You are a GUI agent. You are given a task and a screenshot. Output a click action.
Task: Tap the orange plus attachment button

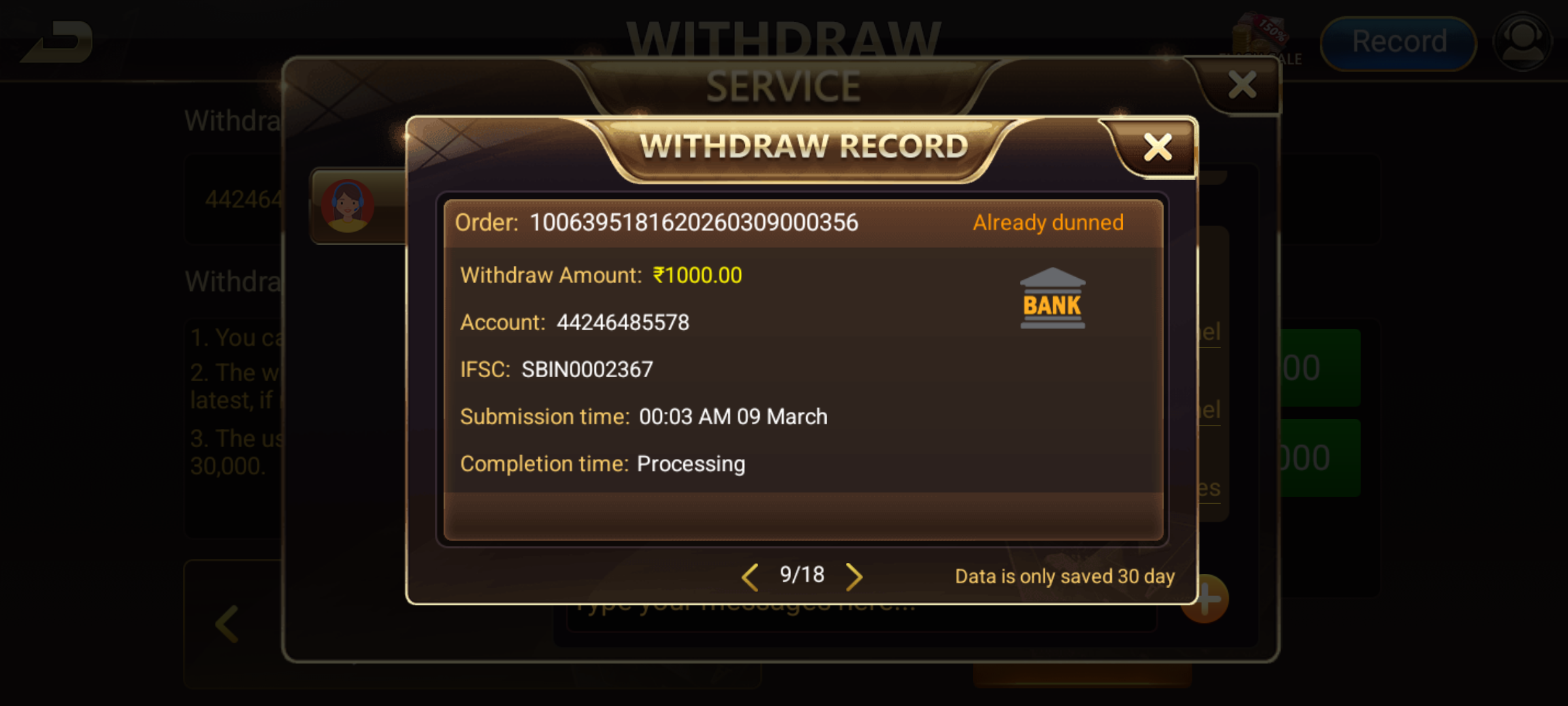click(x=1206, y=599)
